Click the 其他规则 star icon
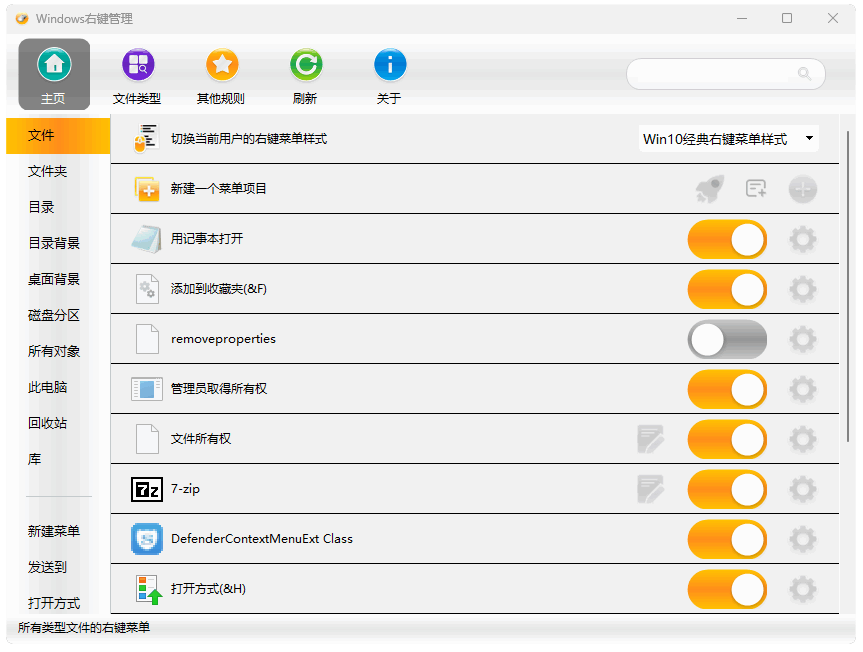This screenshot has width=863, height=652. click(x=222, y=66)
